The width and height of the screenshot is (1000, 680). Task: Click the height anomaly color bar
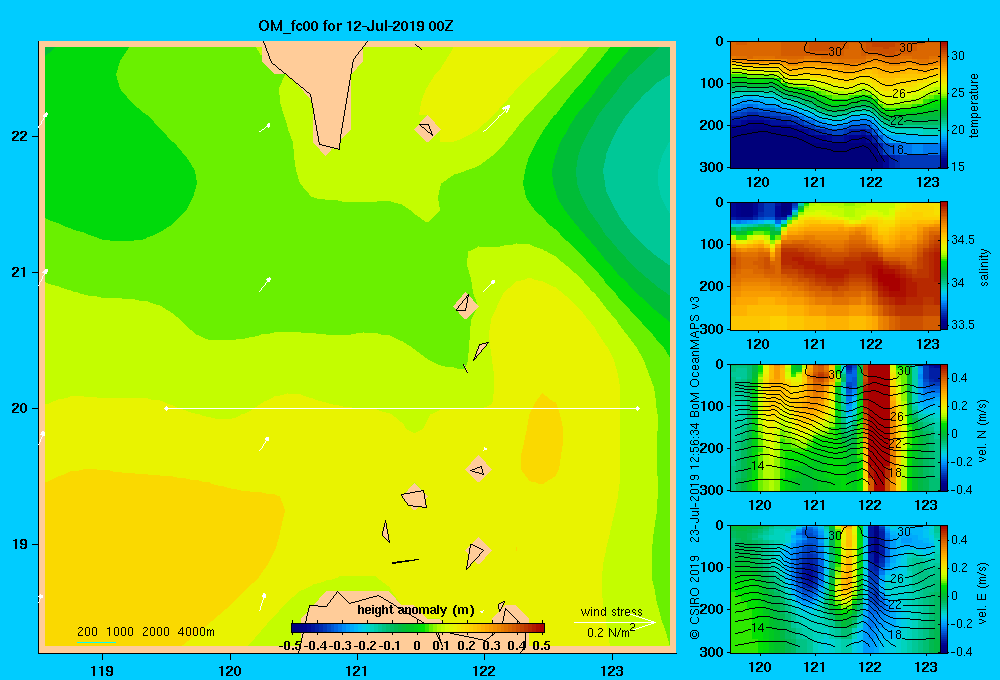[418, 628]
